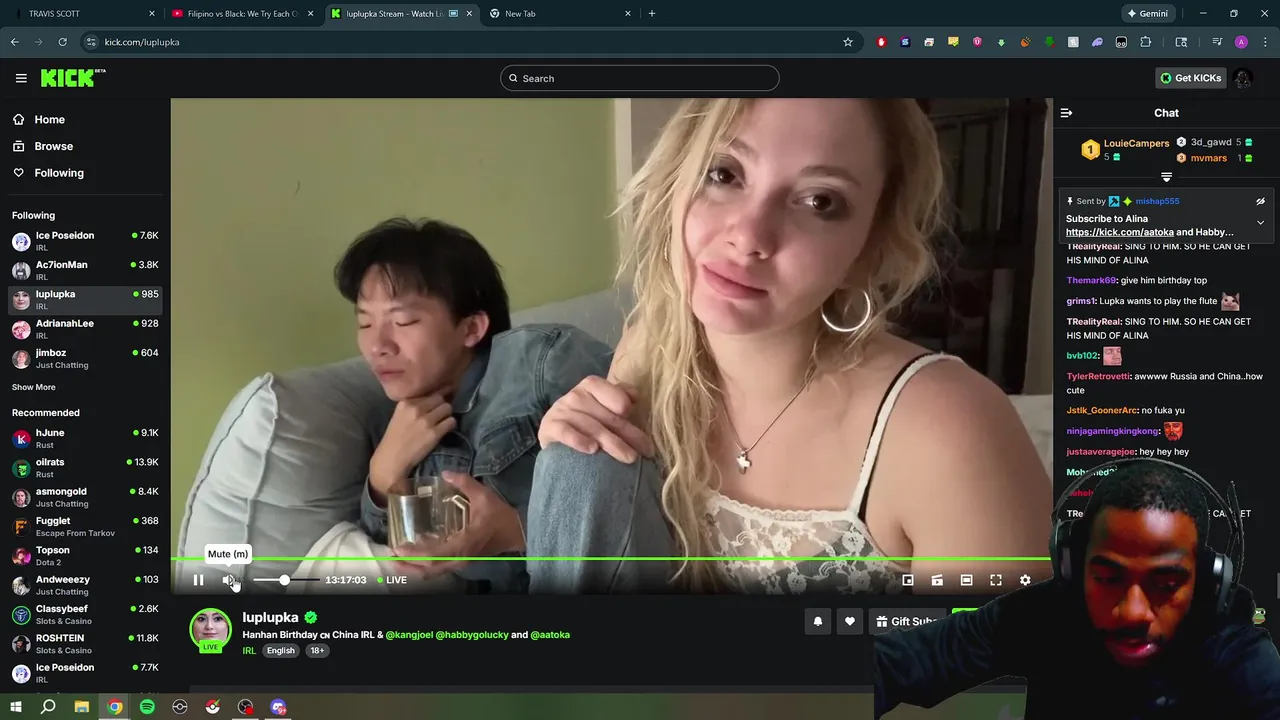
Task: Mute the stream with speaker icon
Action: 228,580
